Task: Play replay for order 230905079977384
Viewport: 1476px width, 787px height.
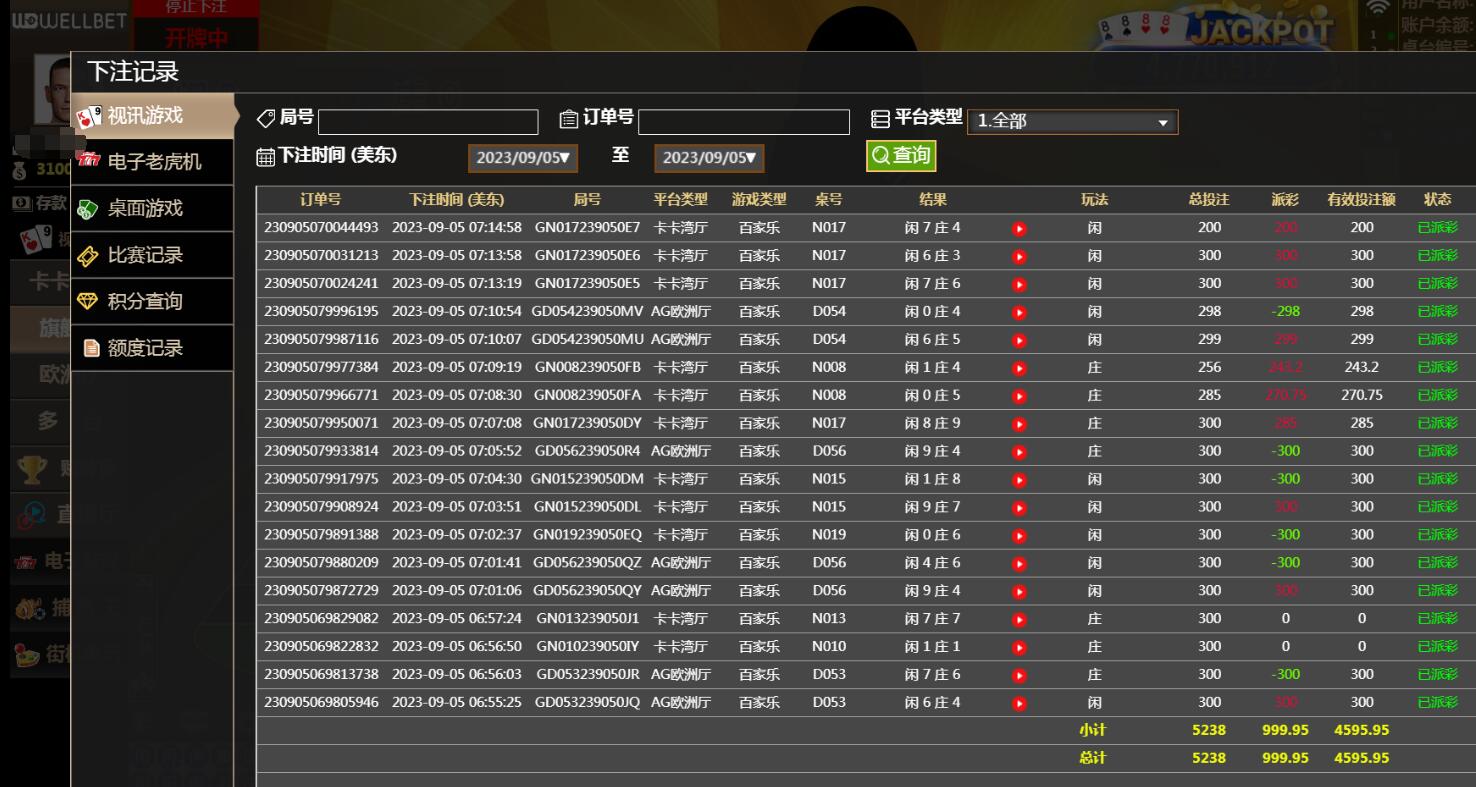Action: coord(1019,368)
